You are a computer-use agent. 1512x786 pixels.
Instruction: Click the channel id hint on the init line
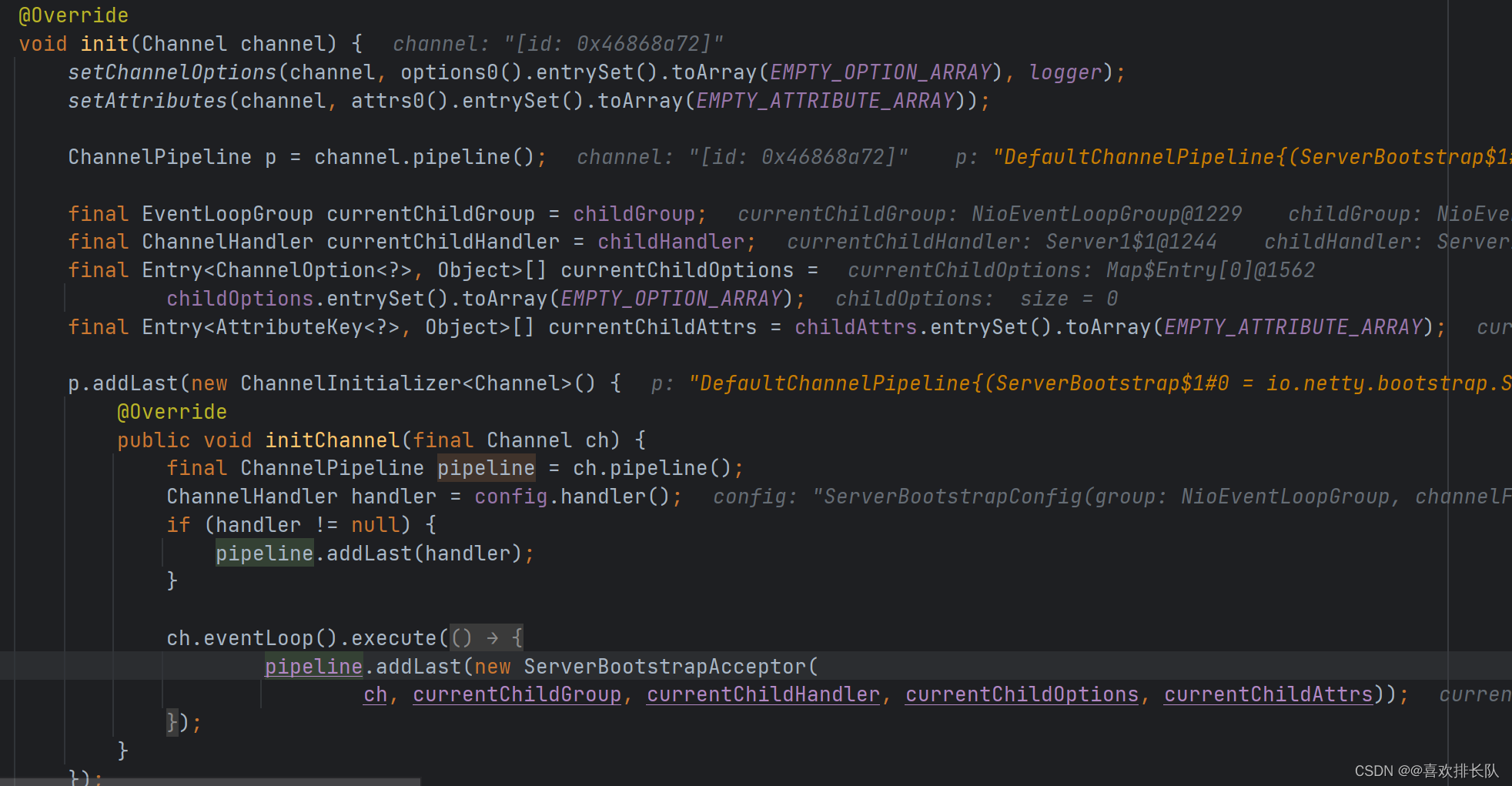pos(558,44)
